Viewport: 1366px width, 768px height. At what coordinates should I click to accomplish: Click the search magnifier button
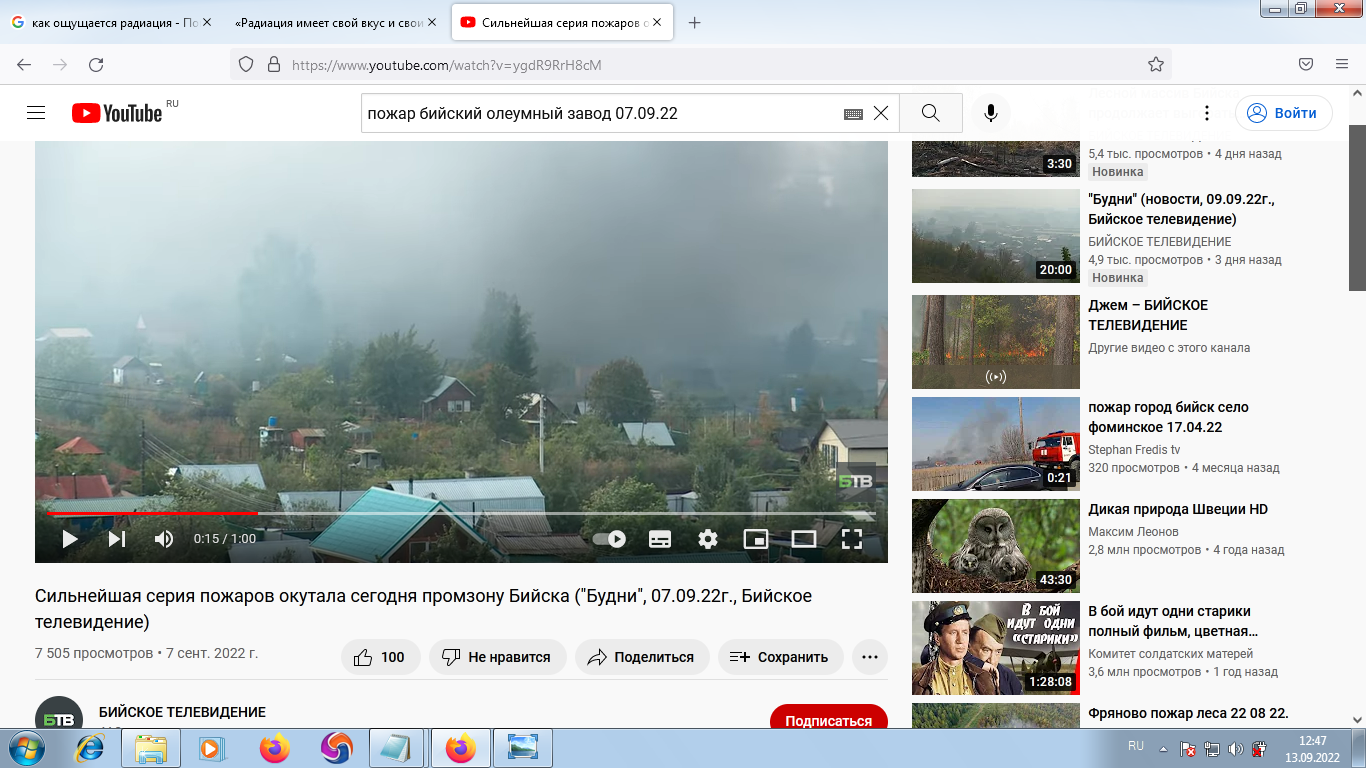coord(930,113)
